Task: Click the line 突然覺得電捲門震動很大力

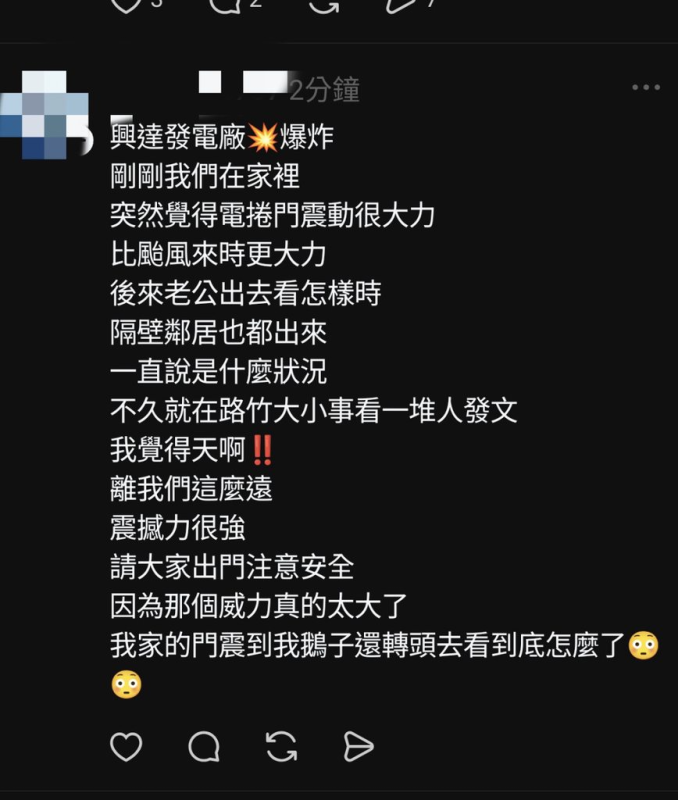Action: [272, 215]
